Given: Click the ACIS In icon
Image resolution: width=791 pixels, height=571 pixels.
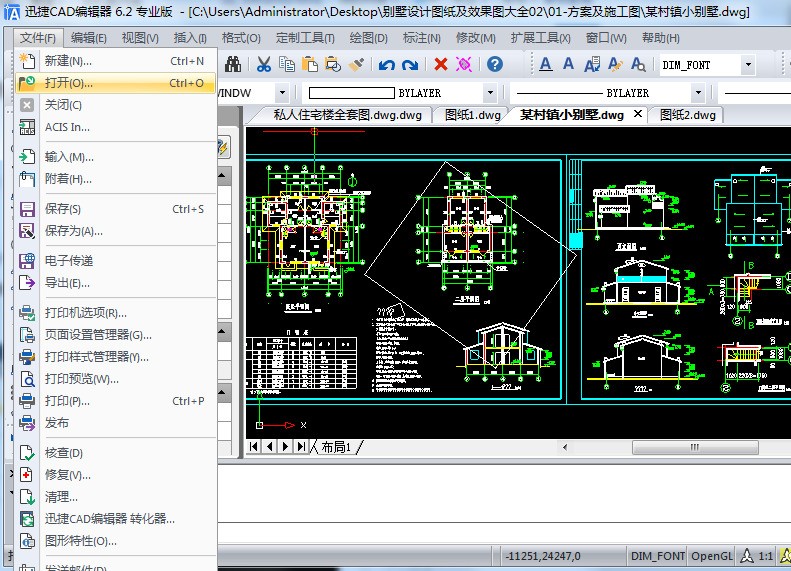Looking at the screenshot, I should (x=27, y=127).
